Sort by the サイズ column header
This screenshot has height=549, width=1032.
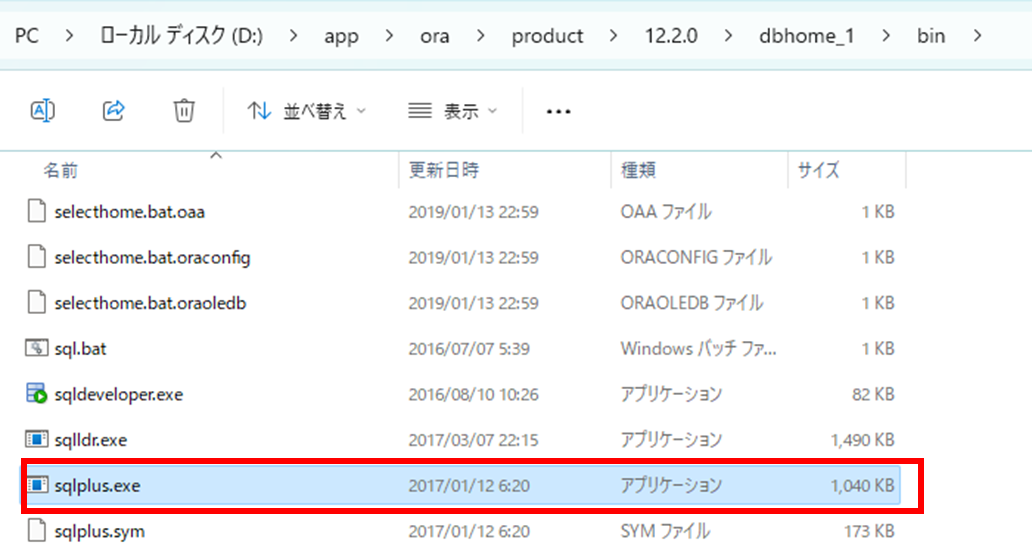818,170
